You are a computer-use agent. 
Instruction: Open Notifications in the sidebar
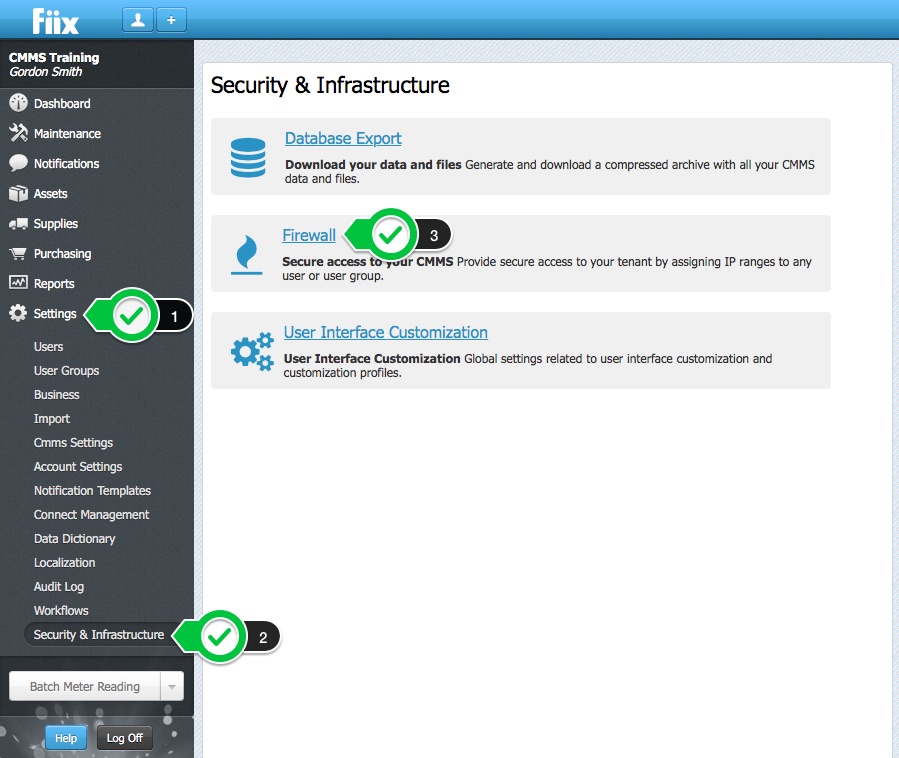coord(66,163)
